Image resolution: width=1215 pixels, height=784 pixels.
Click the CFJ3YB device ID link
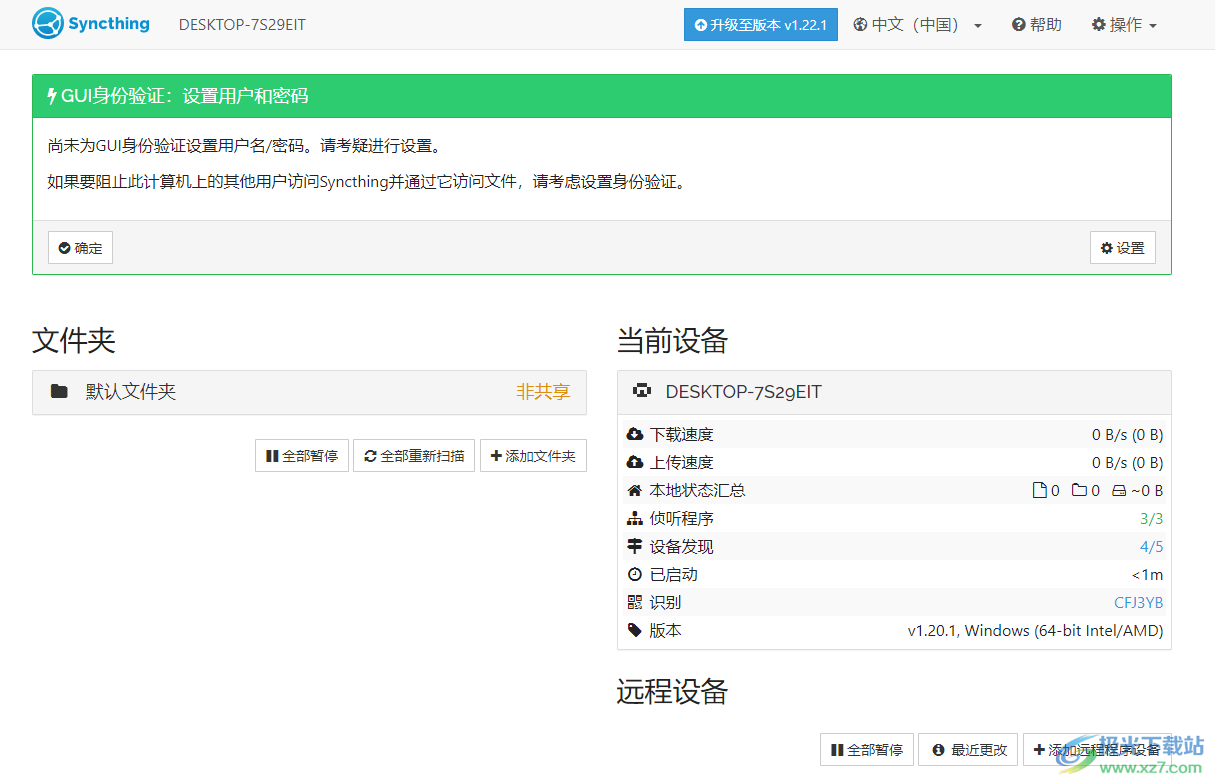point(1138,603)
